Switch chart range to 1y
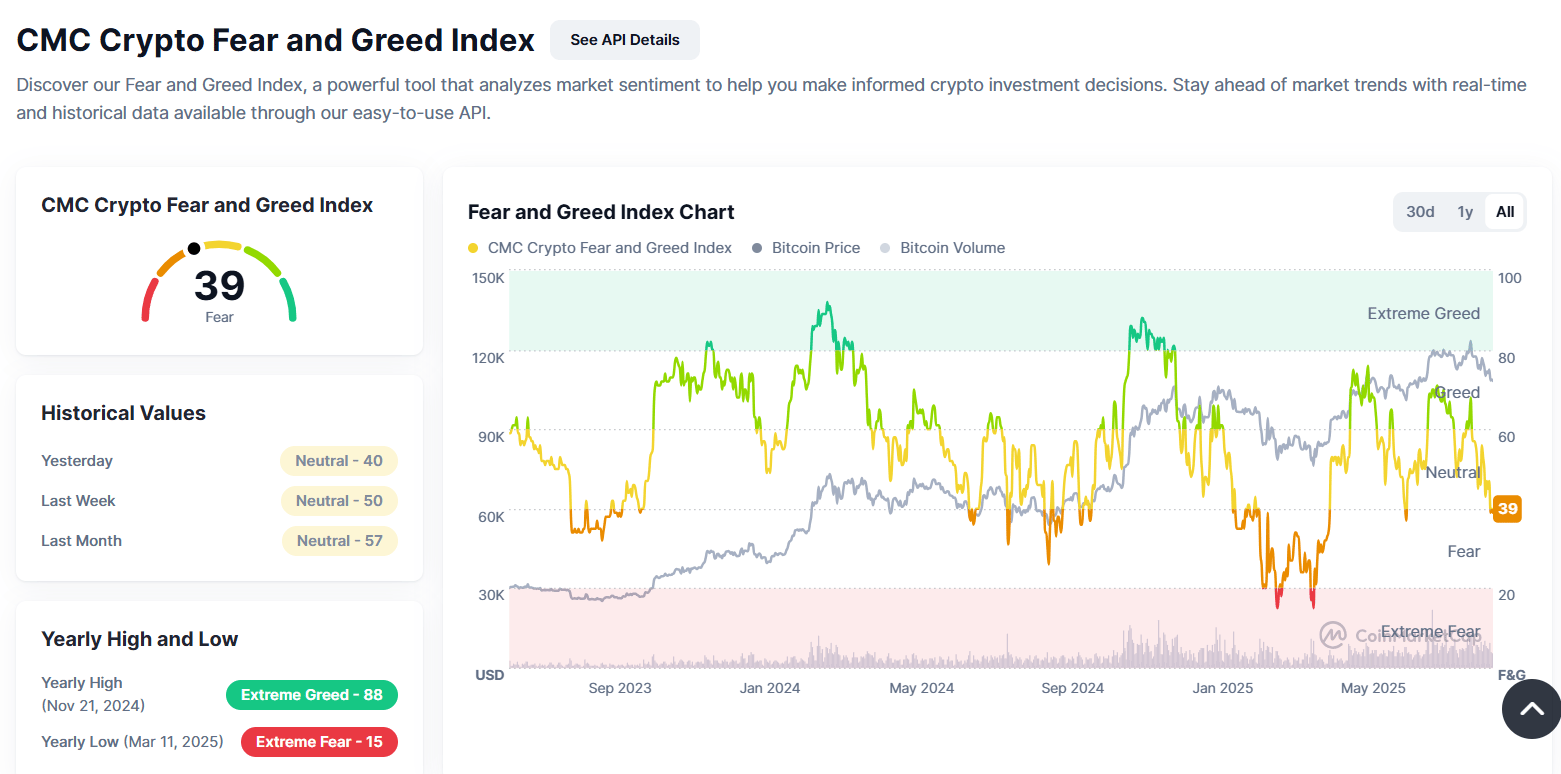The width and height of the screenshot is (1561, 774). pos(1465,212)
